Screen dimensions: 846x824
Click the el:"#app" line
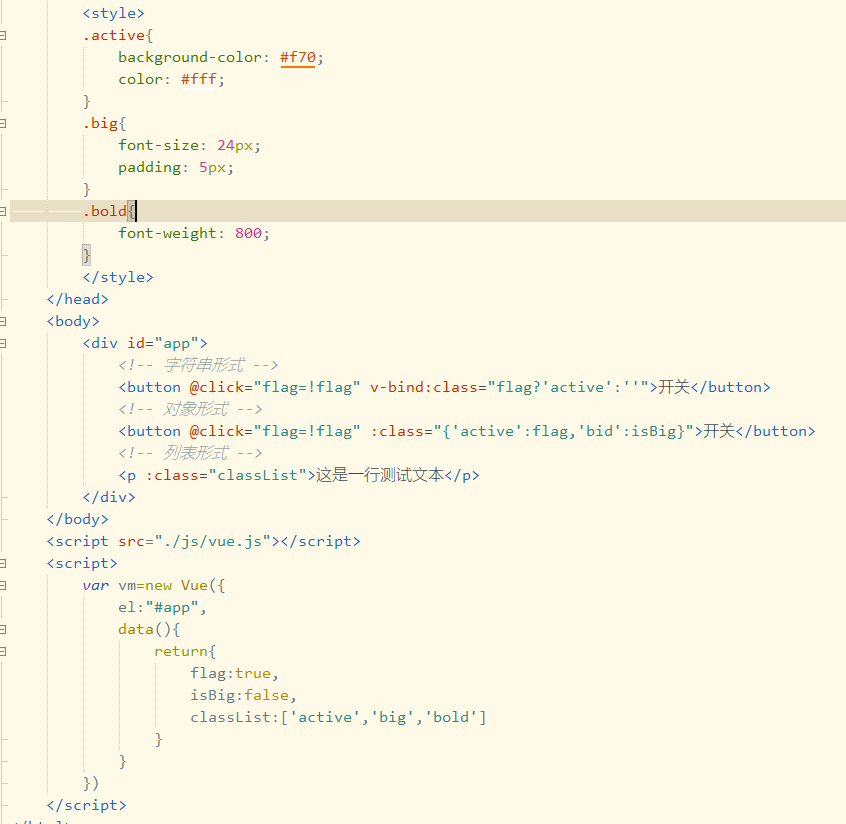pyautogui.click(x=162, y=608)
